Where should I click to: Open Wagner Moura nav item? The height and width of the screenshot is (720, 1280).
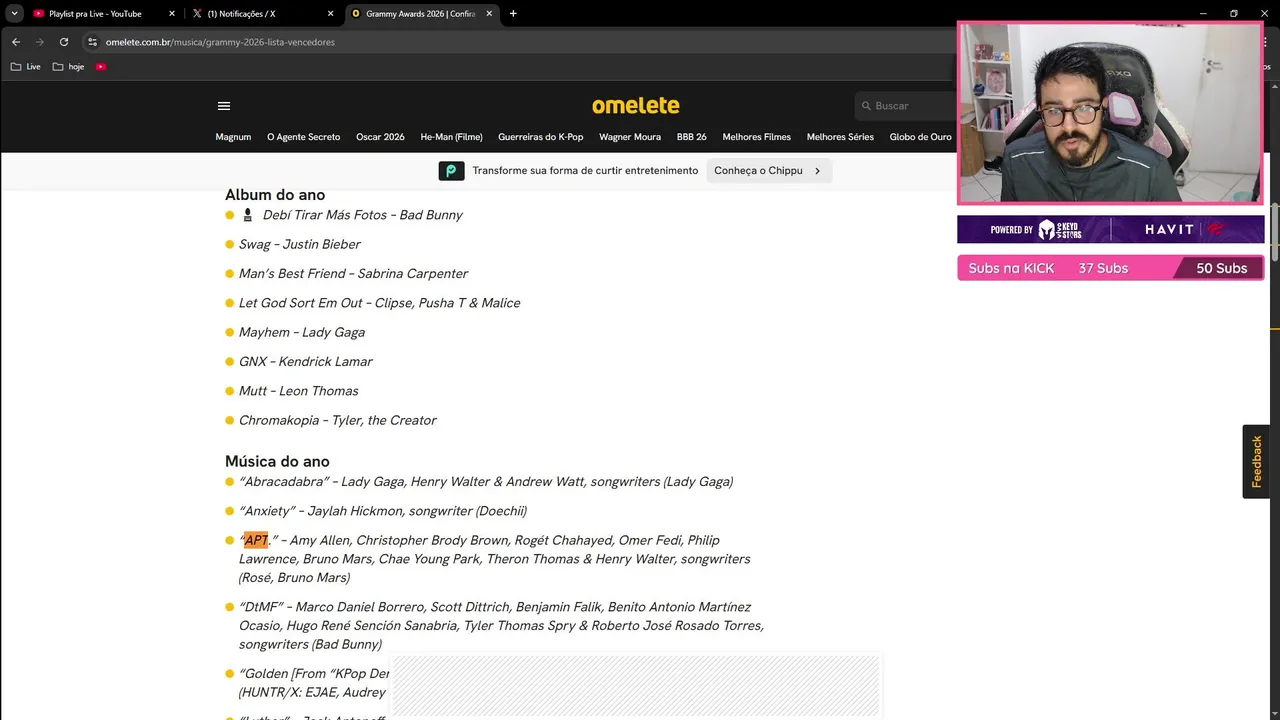click(630, 137)
